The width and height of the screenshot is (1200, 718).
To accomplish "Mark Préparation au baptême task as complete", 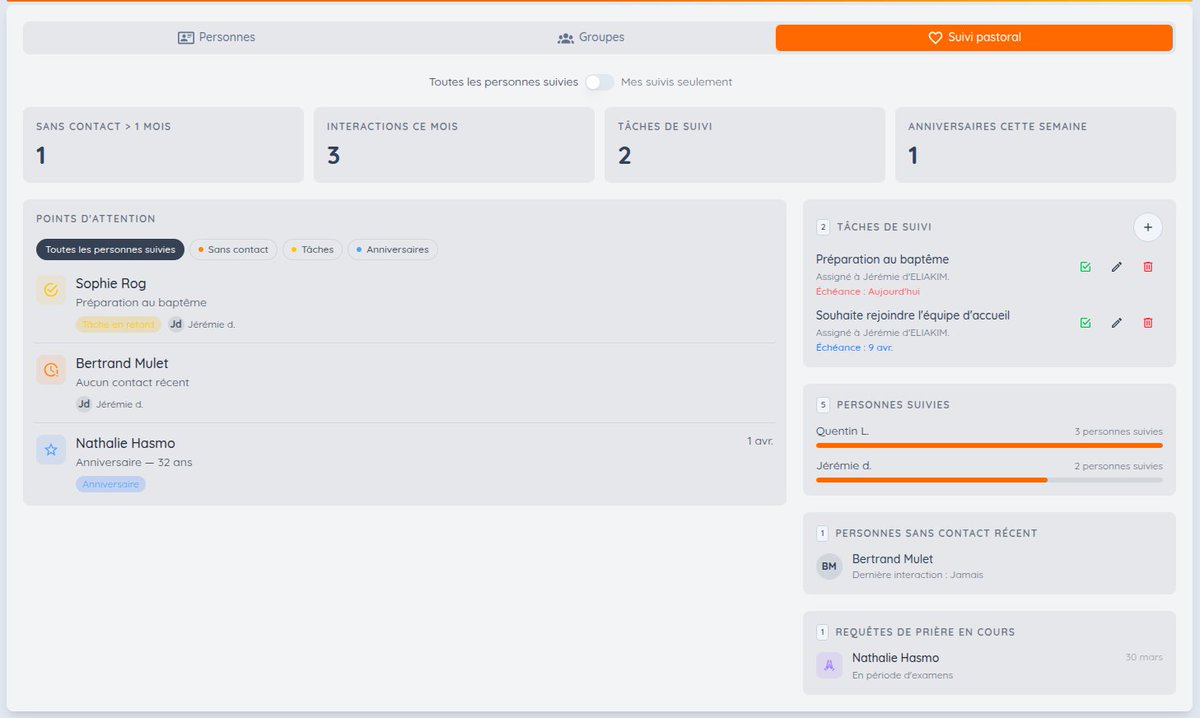I will 1085,267.
